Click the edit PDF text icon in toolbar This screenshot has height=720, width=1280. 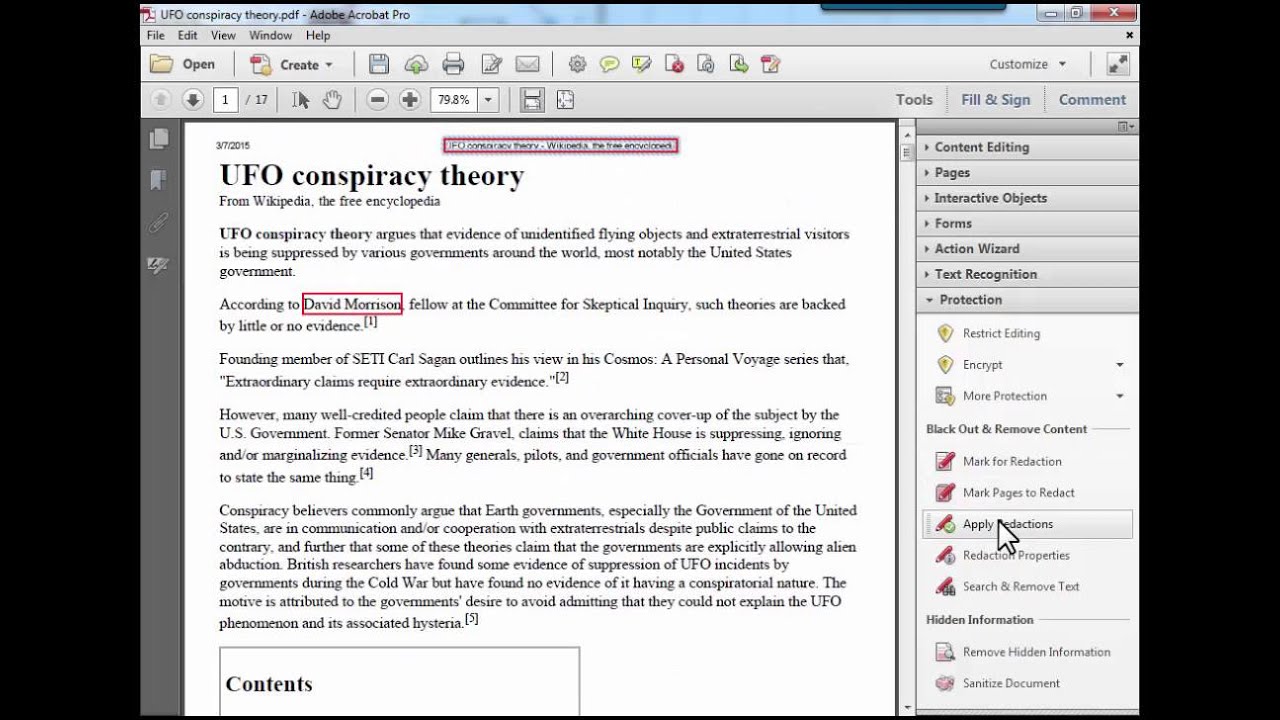click(x=770, y=64)
